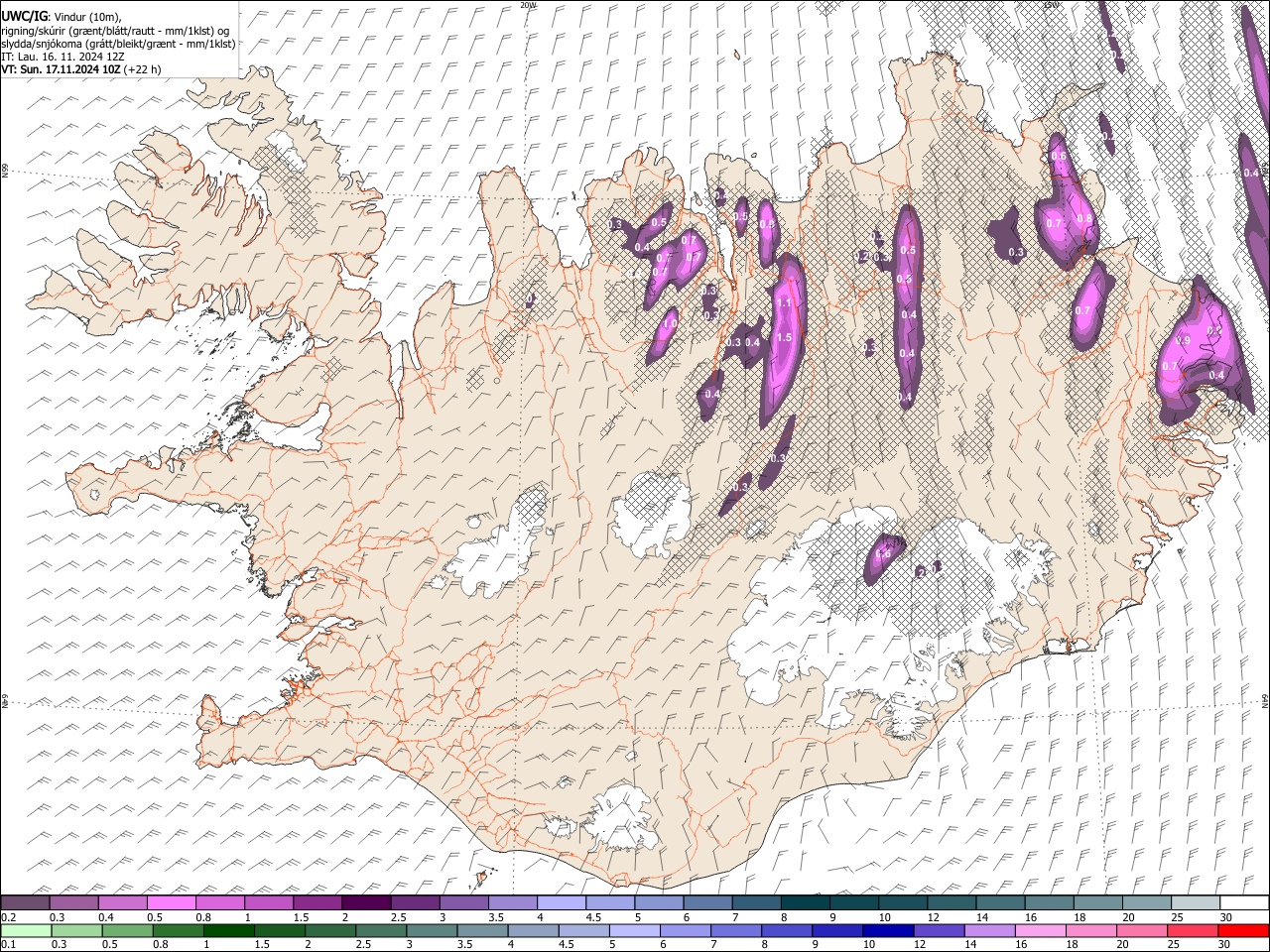The width and height of the screenshot is (1270, 952).
Task: Click the 'VT: Sun. 17.11.2024 10Z (+22 h)' line
Action: pos(81,69)
